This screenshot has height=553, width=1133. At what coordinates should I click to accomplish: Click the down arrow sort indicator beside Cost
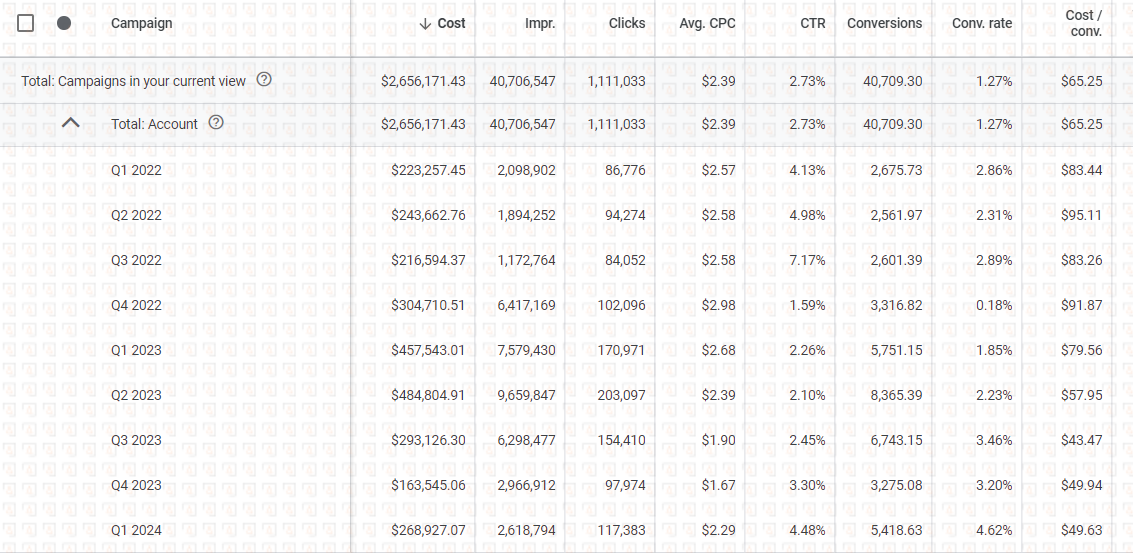(425, 23)
